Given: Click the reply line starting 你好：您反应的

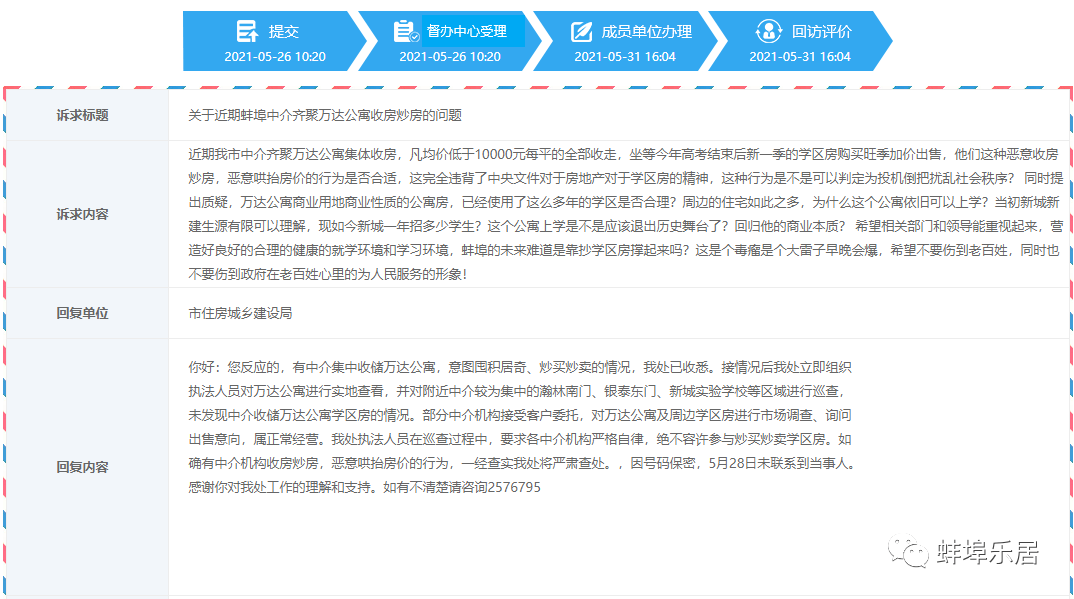Looking at the screenshot, I should point(520,367).
